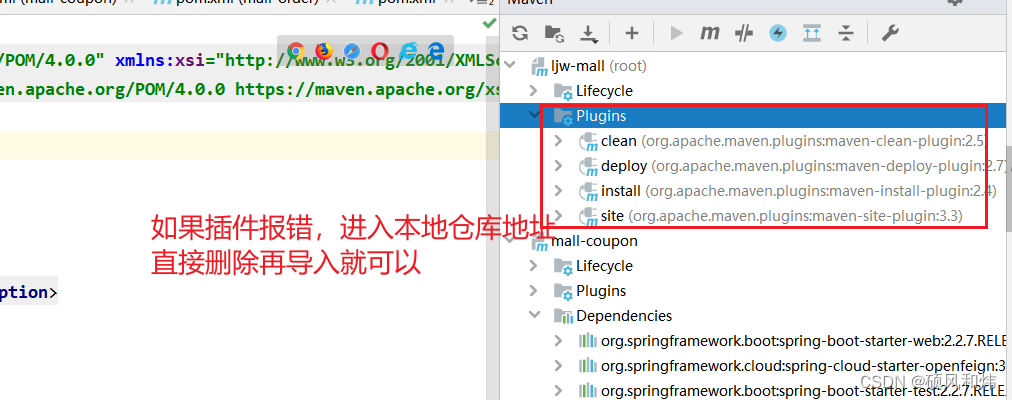Select deploy maven-deploy-plugin row

point(803,166)
